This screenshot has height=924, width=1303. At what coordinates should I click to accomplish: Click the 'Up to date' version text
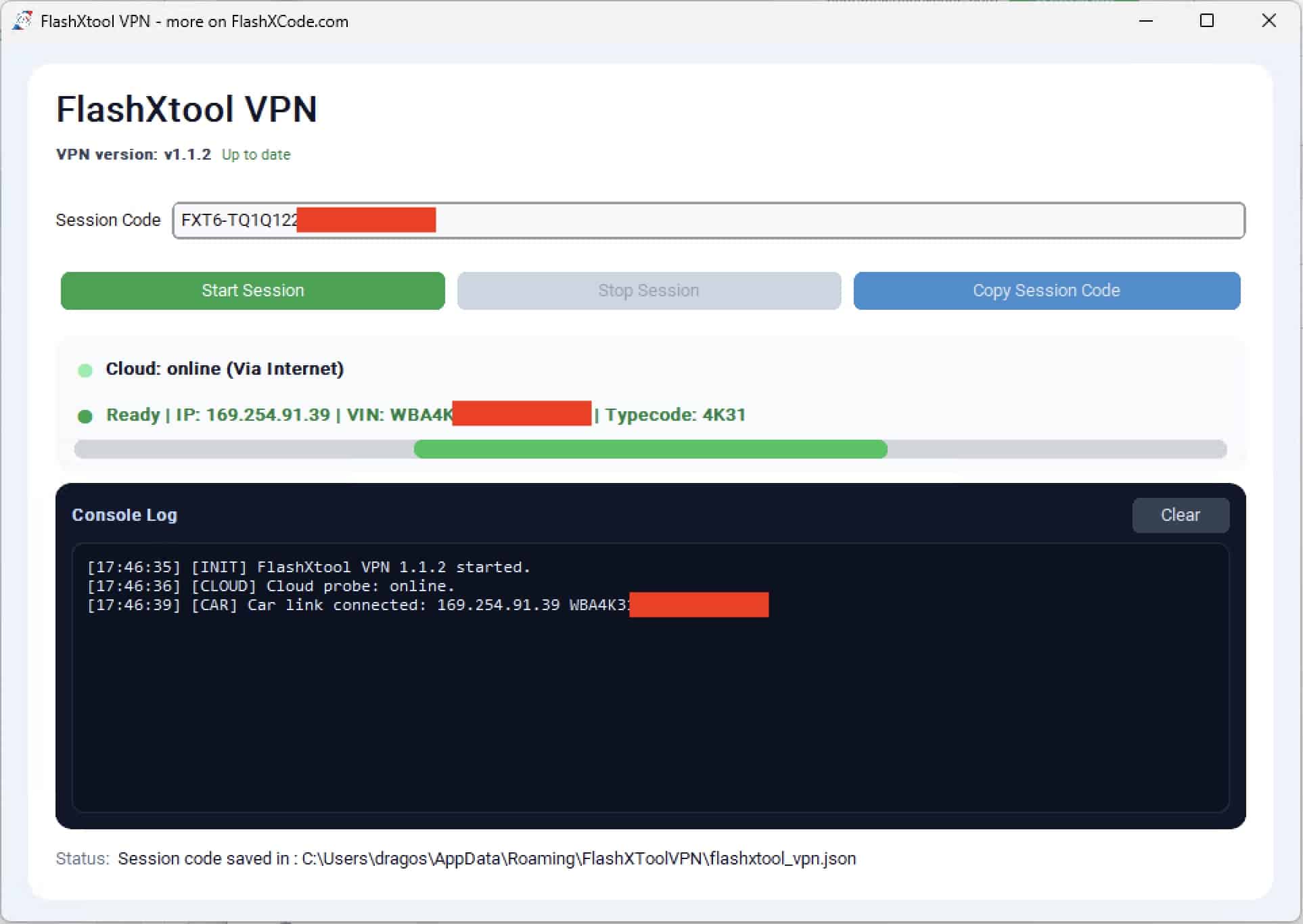[256, 155]
